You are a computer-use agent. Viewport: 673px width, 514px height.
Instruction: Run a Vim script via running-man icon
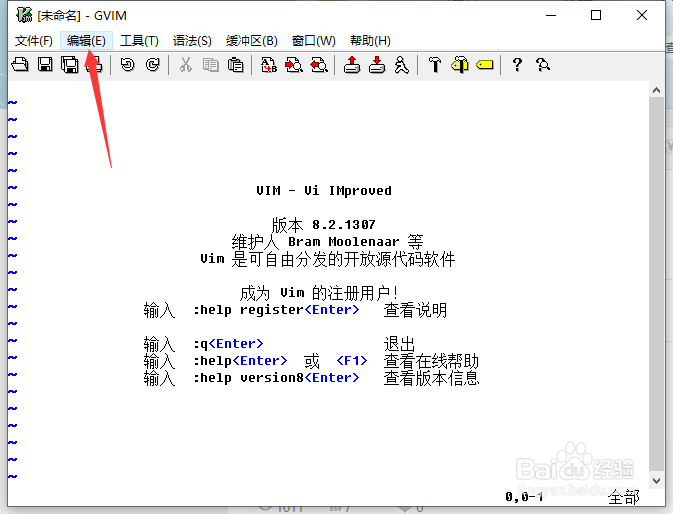point(402,65)
